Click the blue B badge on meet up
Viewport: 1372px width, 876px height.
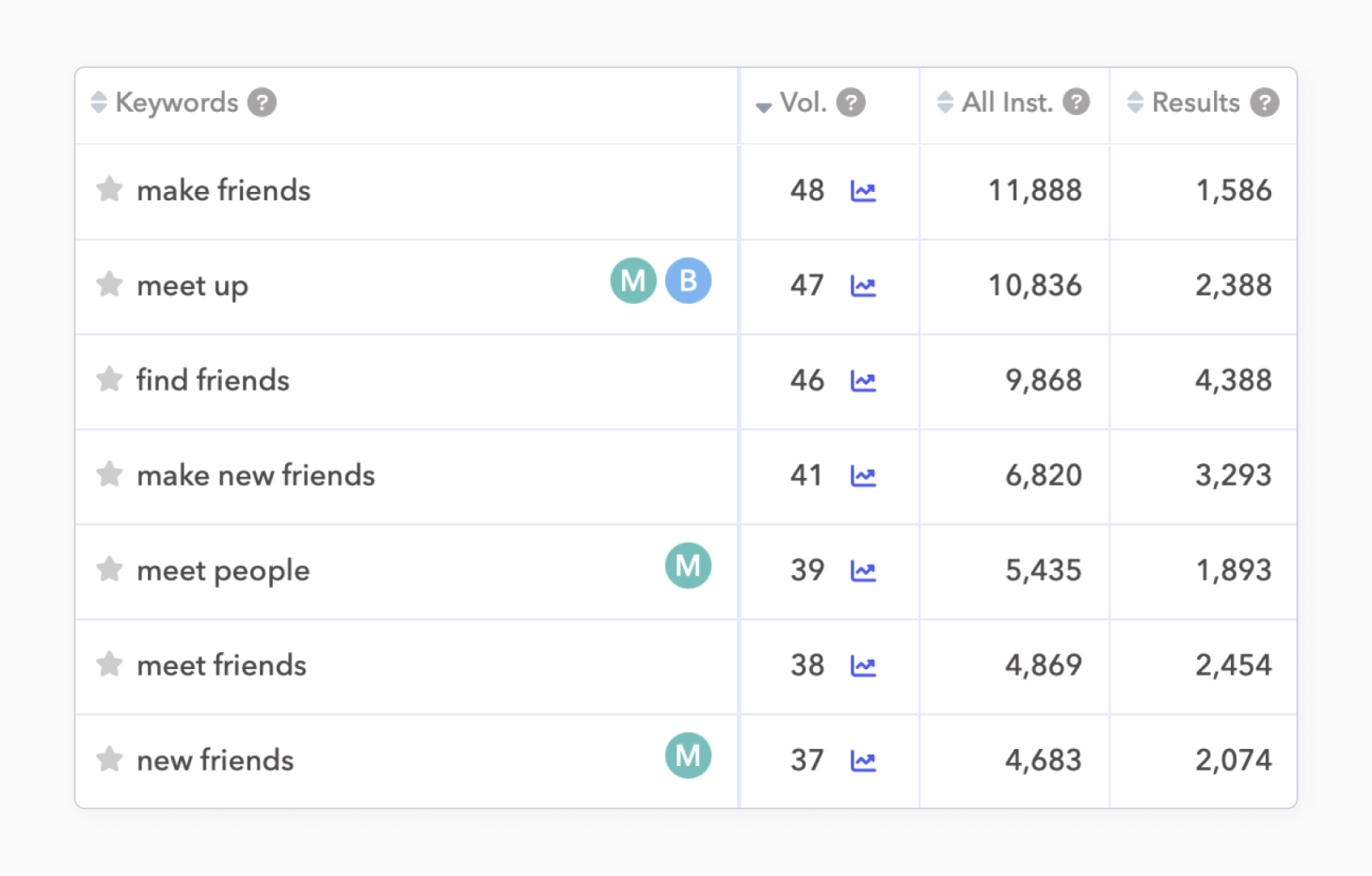pyautogui.click(x=688, y=280)
